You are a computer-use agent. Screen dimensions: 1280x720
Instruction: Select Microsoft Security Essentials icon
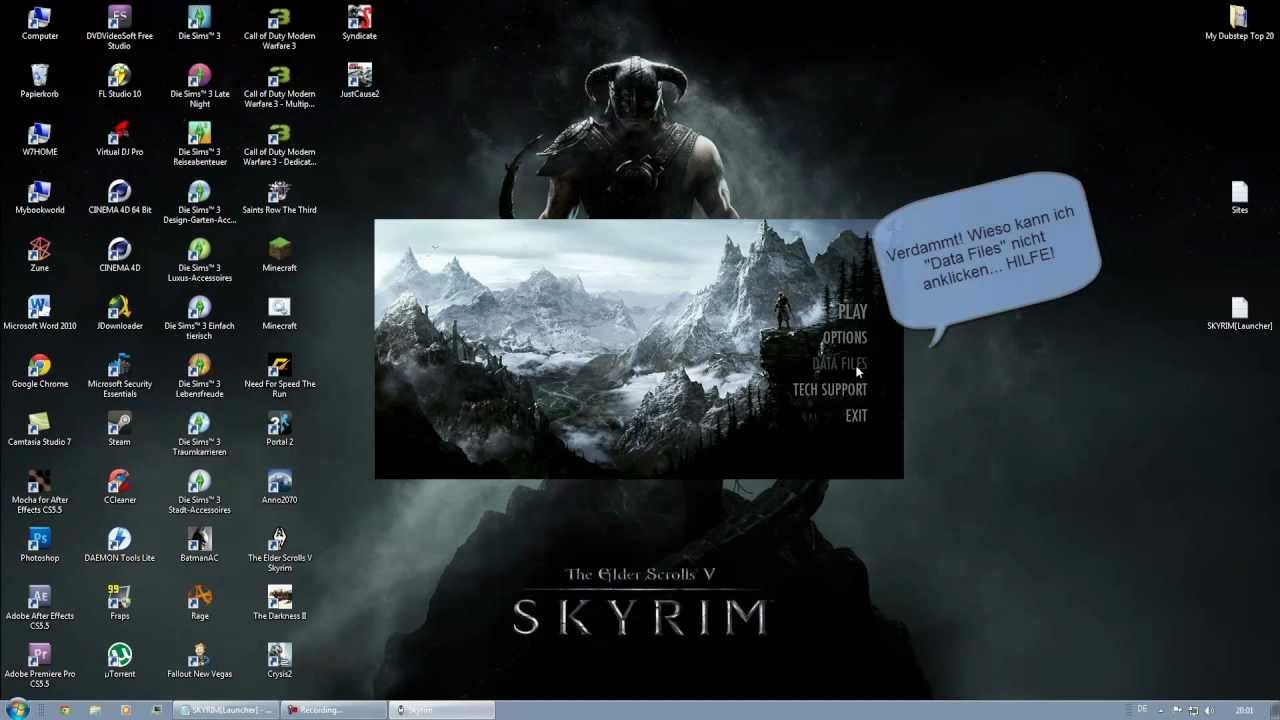pyautogui.click(x=120, y=376)
